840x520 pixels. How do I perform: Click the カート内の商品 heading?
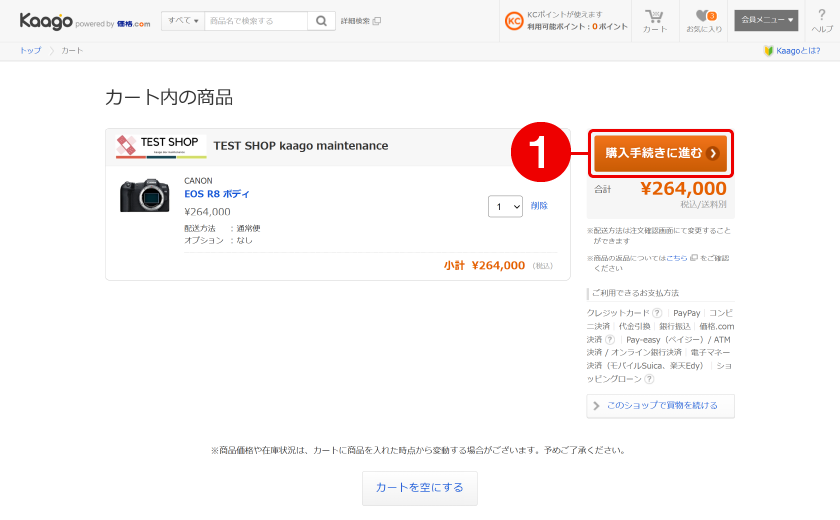(x=169, y=97)
